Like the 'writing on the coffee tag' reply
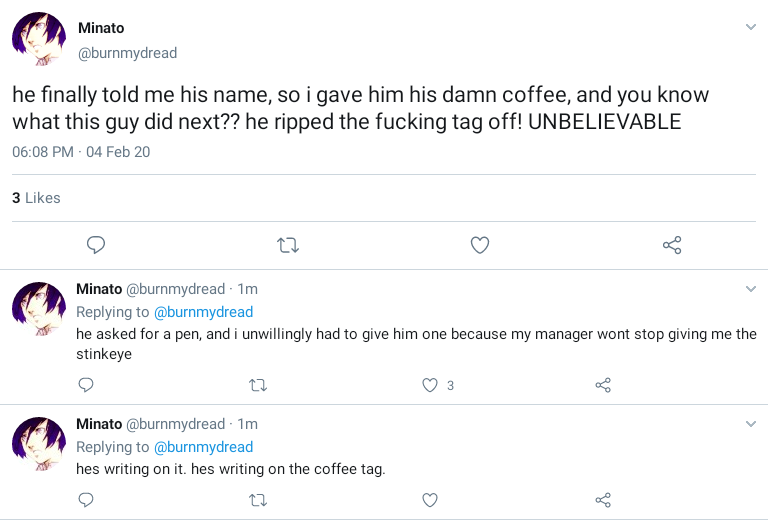768x526 pixels. (x=430, y=500)
